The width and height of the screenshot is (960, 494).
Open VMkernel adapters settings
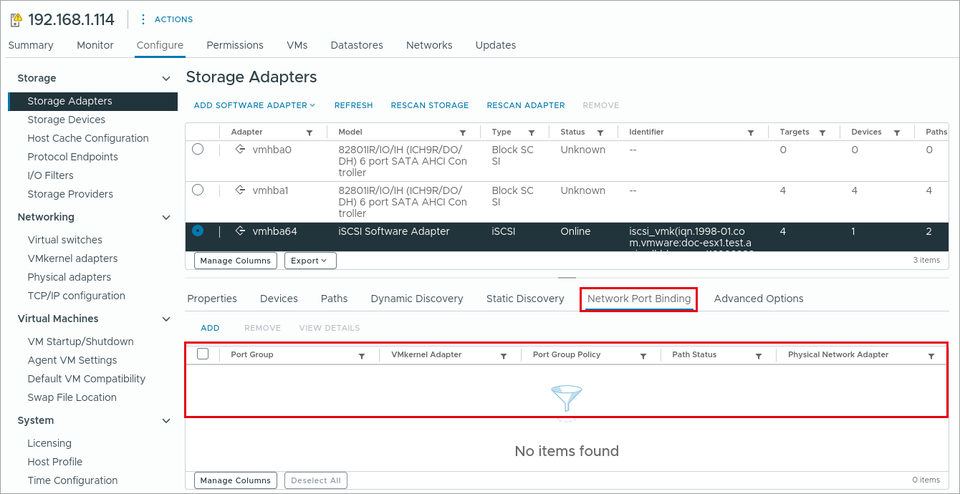click(x=72, y=259)
